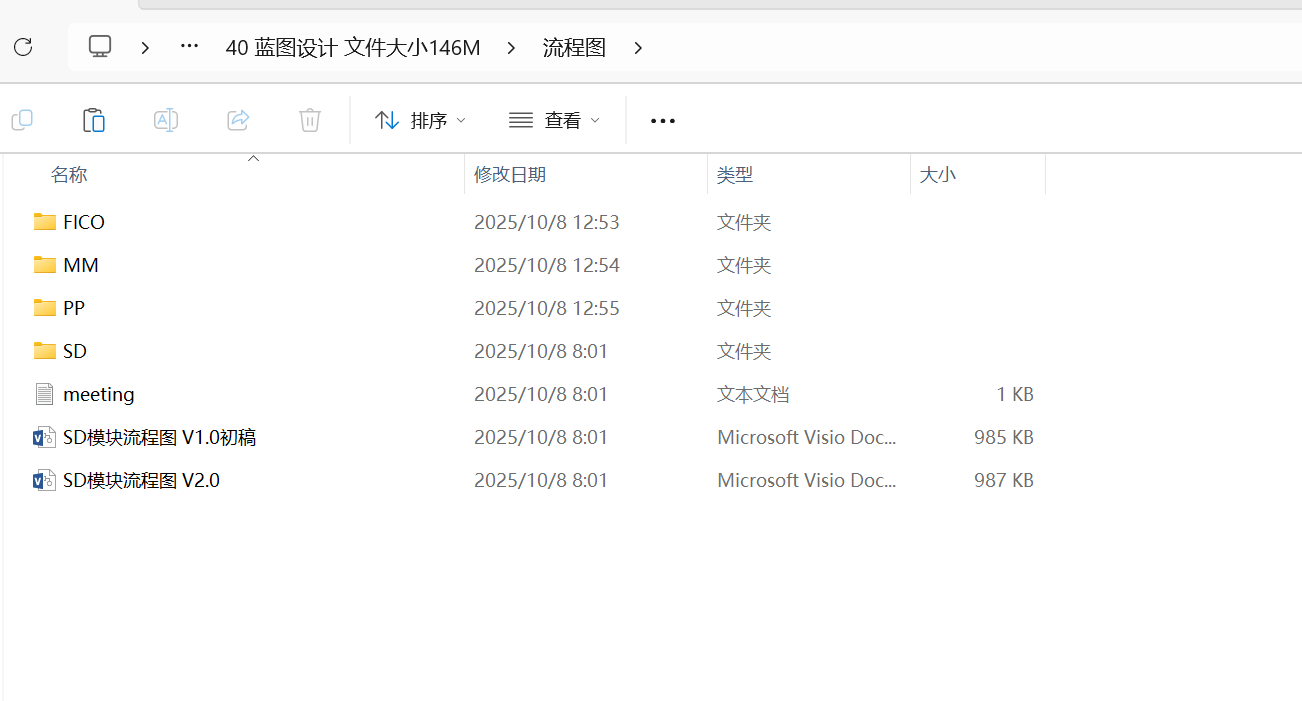Image resolution: width=1302 pixels, height=701 pixels.
Task: Sort by 大小 column header
Action: click(937, 175)
